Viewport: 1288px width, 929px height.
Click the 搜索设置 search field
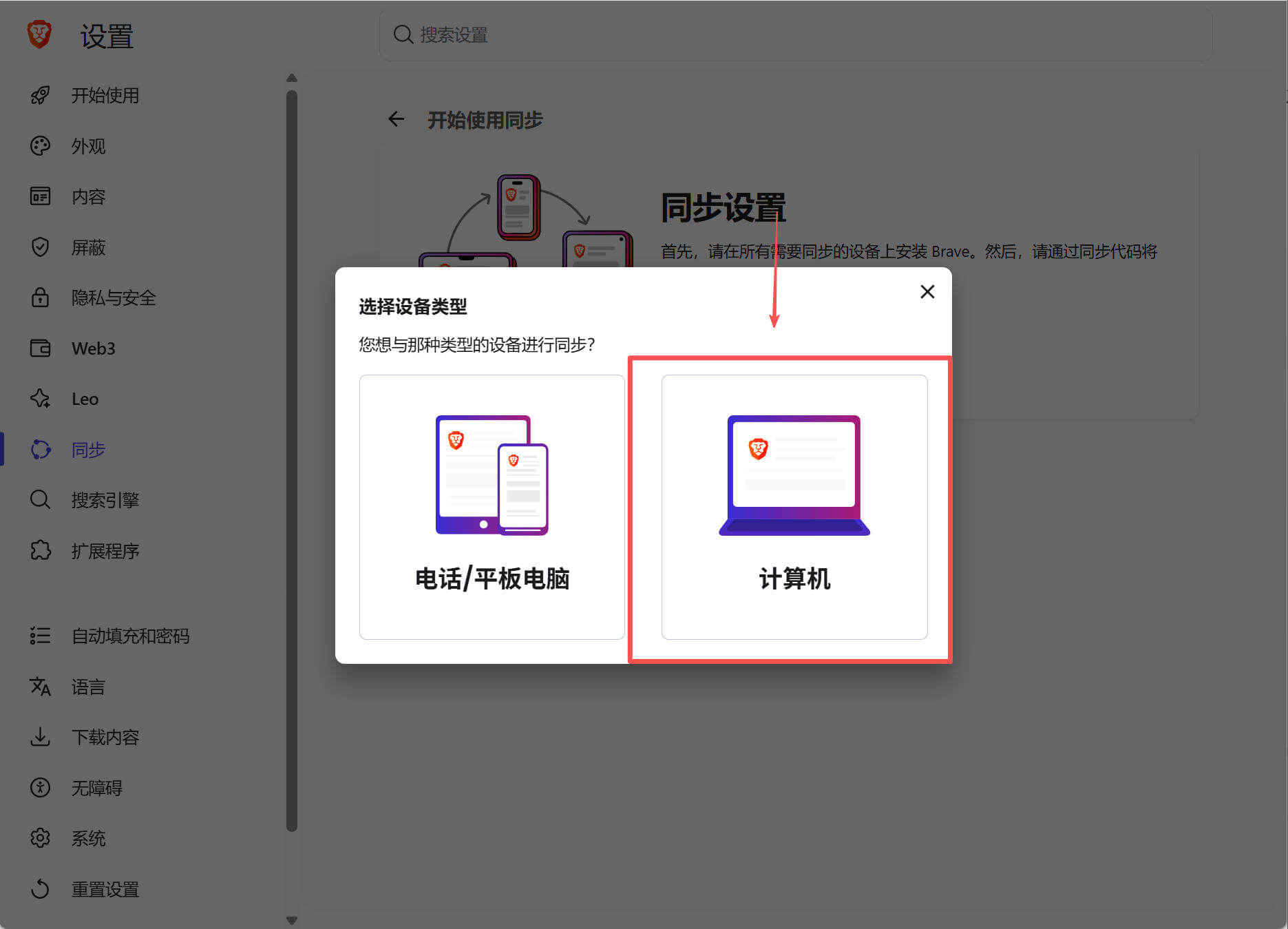pyautogui.click(x=796, y=34)
